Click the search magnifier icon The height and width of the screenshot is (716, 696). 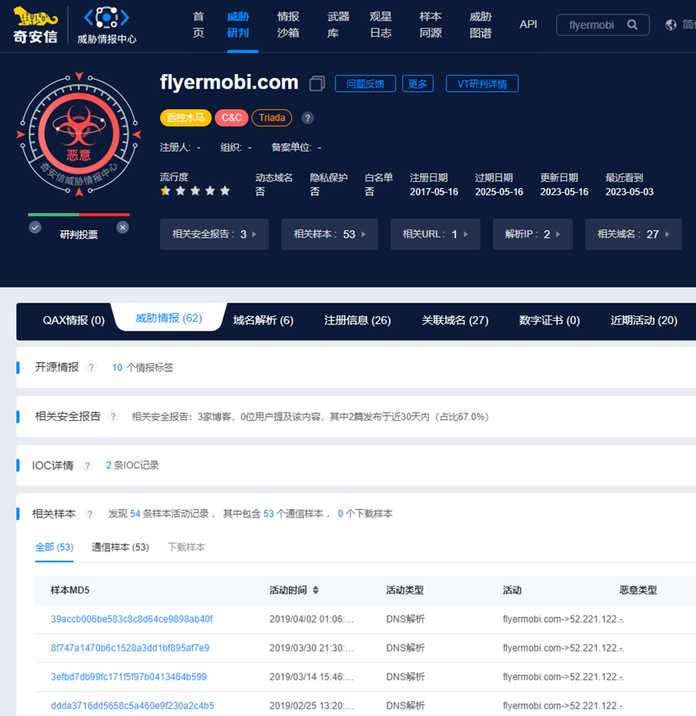[x=632, y=25]
